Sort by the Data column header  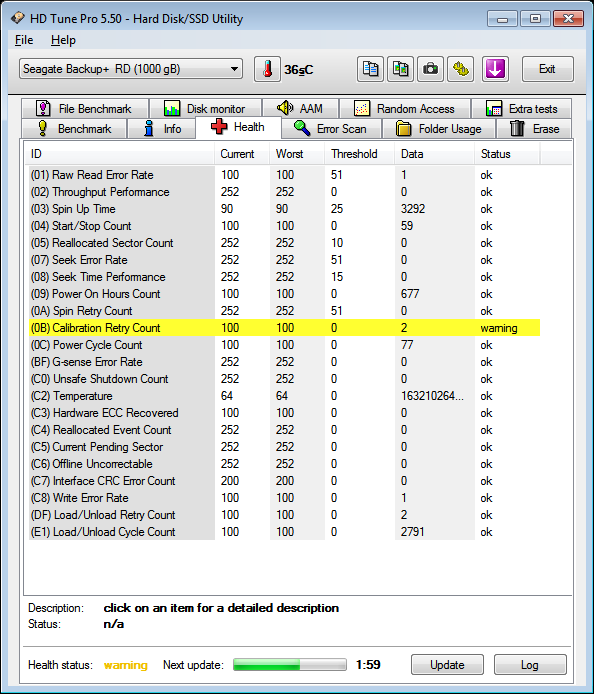coord(434,154)
